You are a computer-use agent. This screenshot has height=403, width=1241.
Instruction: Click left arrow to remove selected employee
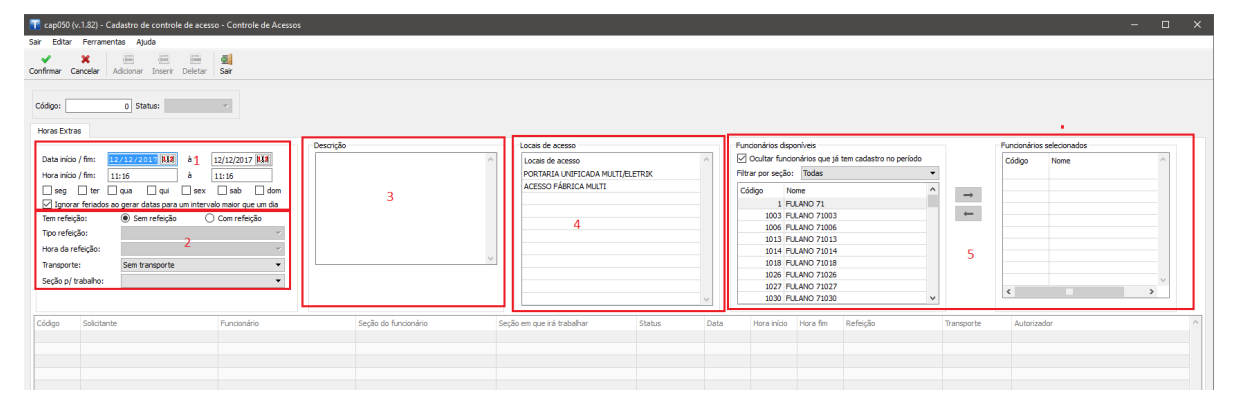[967, 213]
